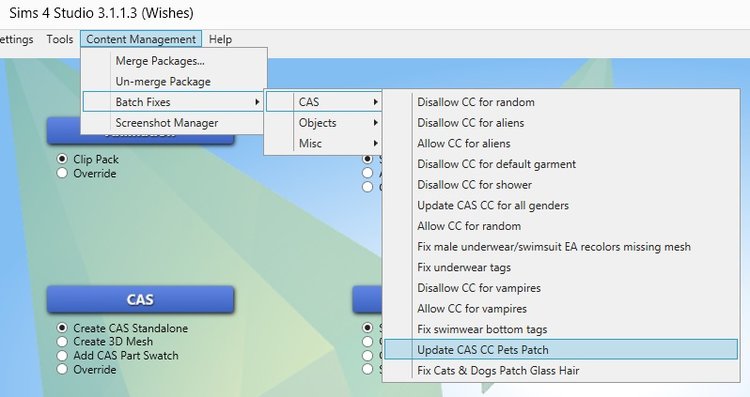Viewport: 750px width, 397px height.
Task: Open the CAS batch fixes submenu
Action: pos(323,102)
